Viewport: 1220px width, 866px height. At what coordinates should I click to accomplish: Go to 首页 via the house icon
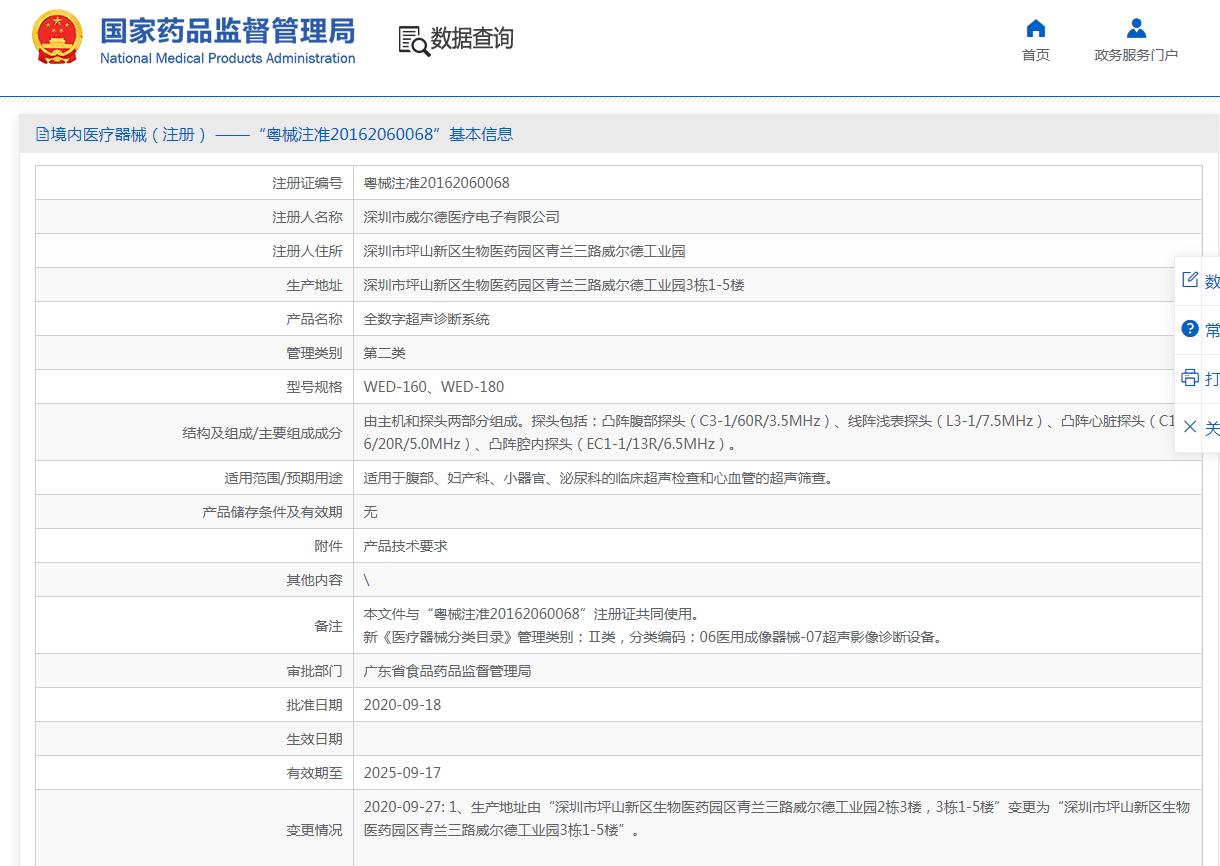pos(1036,28)
